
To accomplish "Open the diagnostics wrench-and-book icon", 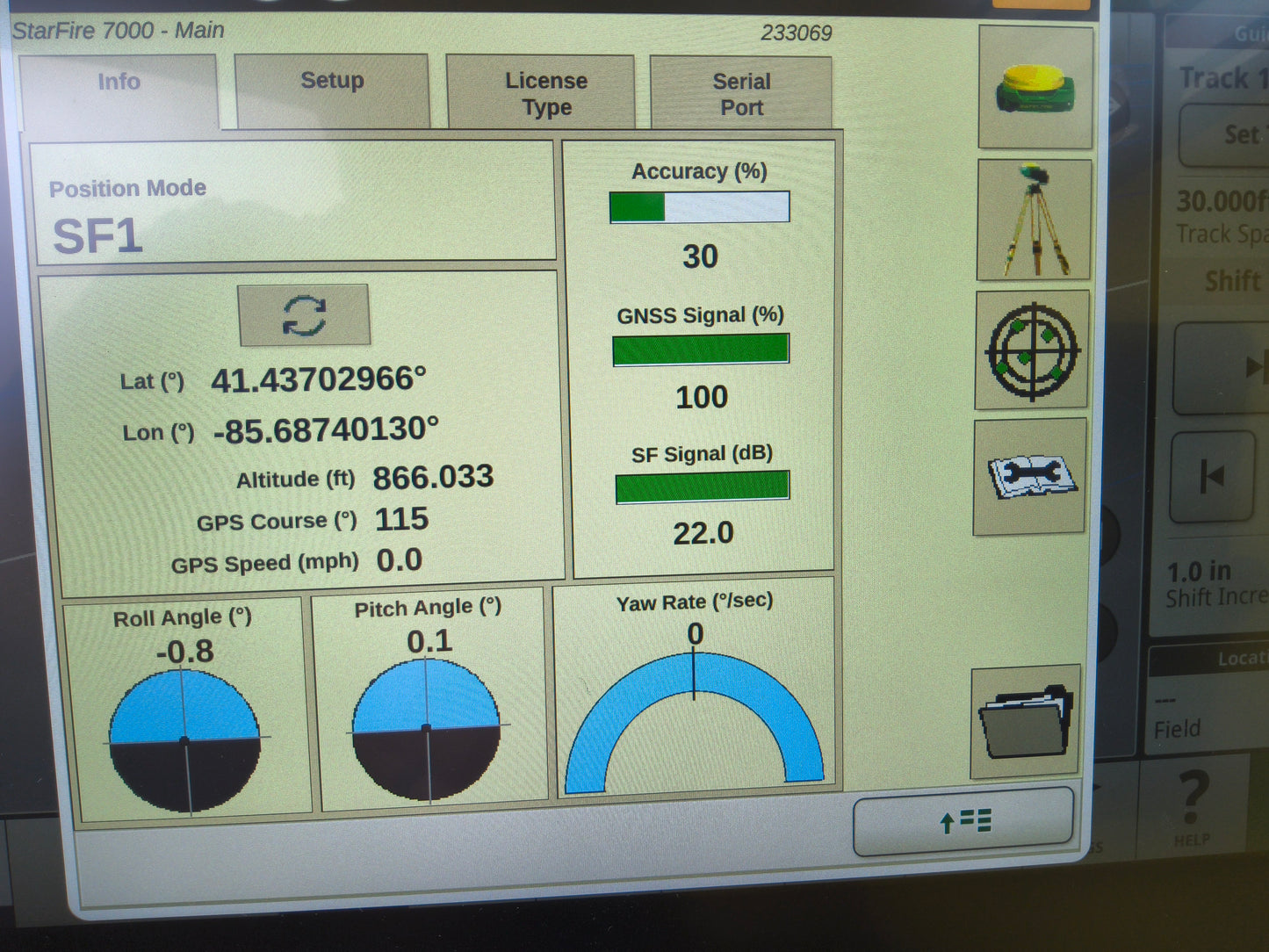I will click(x=1029, y=476).
